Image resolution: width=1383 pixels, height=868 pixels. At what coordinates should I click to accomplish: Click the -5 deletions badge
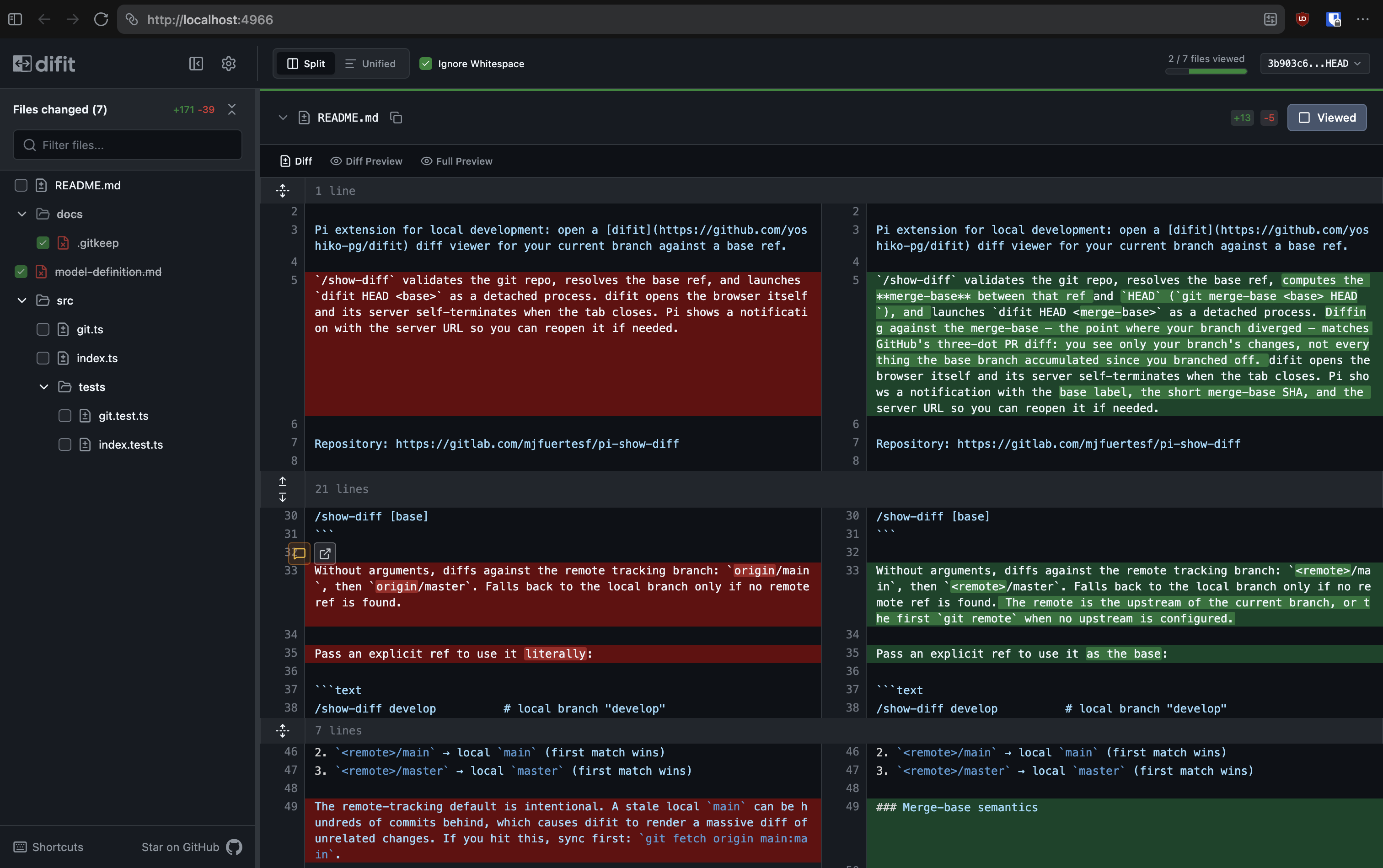click(1269, 118)
